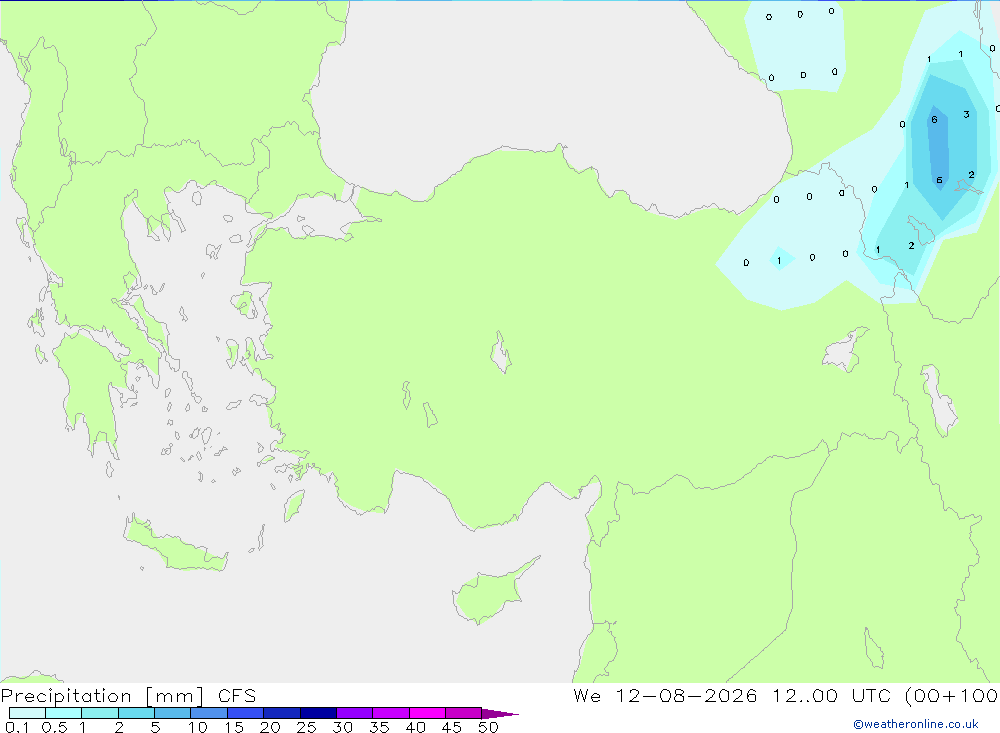This screenshot has width=1000, height=733.
Task: Click the '35' legend scale label
Action: [x=379, y=727]
